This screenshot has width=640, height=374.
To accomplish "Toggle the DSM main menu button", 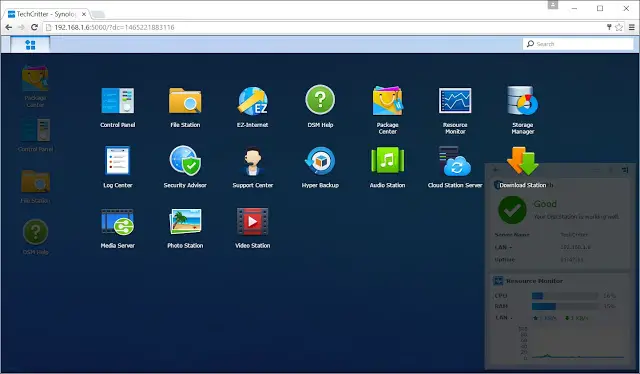I will (x=30, y=45).
